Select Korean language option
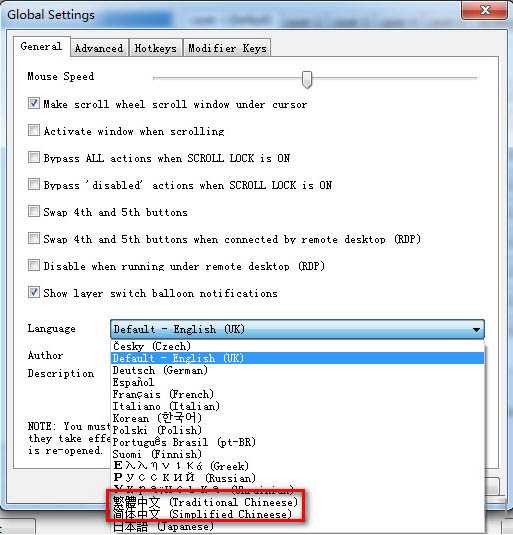The height and width of the screenshot is (535, 513). coord(297,418)
